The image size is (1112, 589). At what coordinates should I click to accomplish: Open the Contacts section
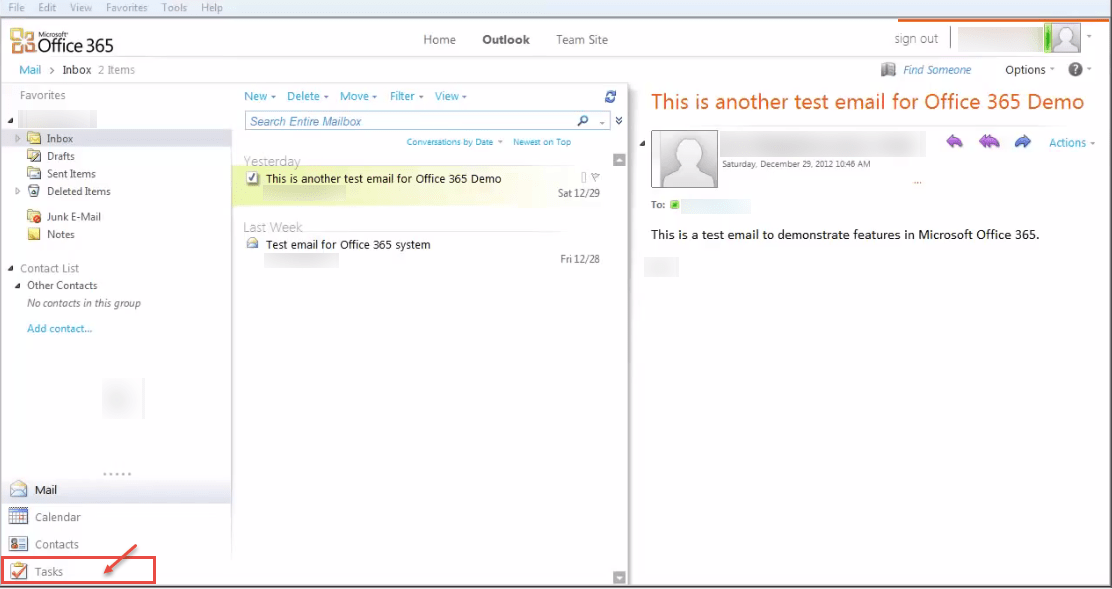pyautogui.click(x=116, y=544)
